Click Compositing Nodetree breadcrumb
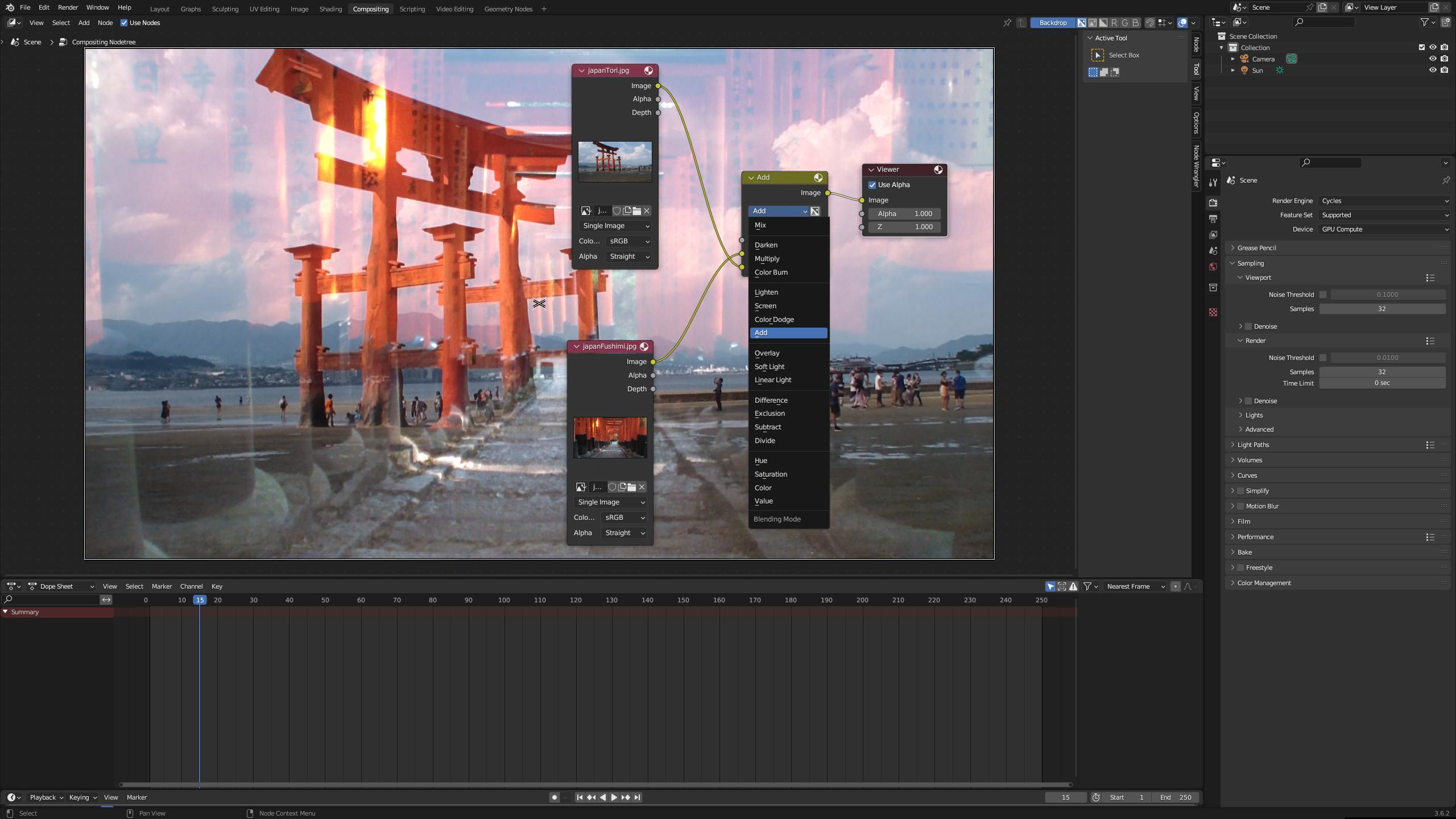This screenshot has width=1456, height=819. (104, 42)
